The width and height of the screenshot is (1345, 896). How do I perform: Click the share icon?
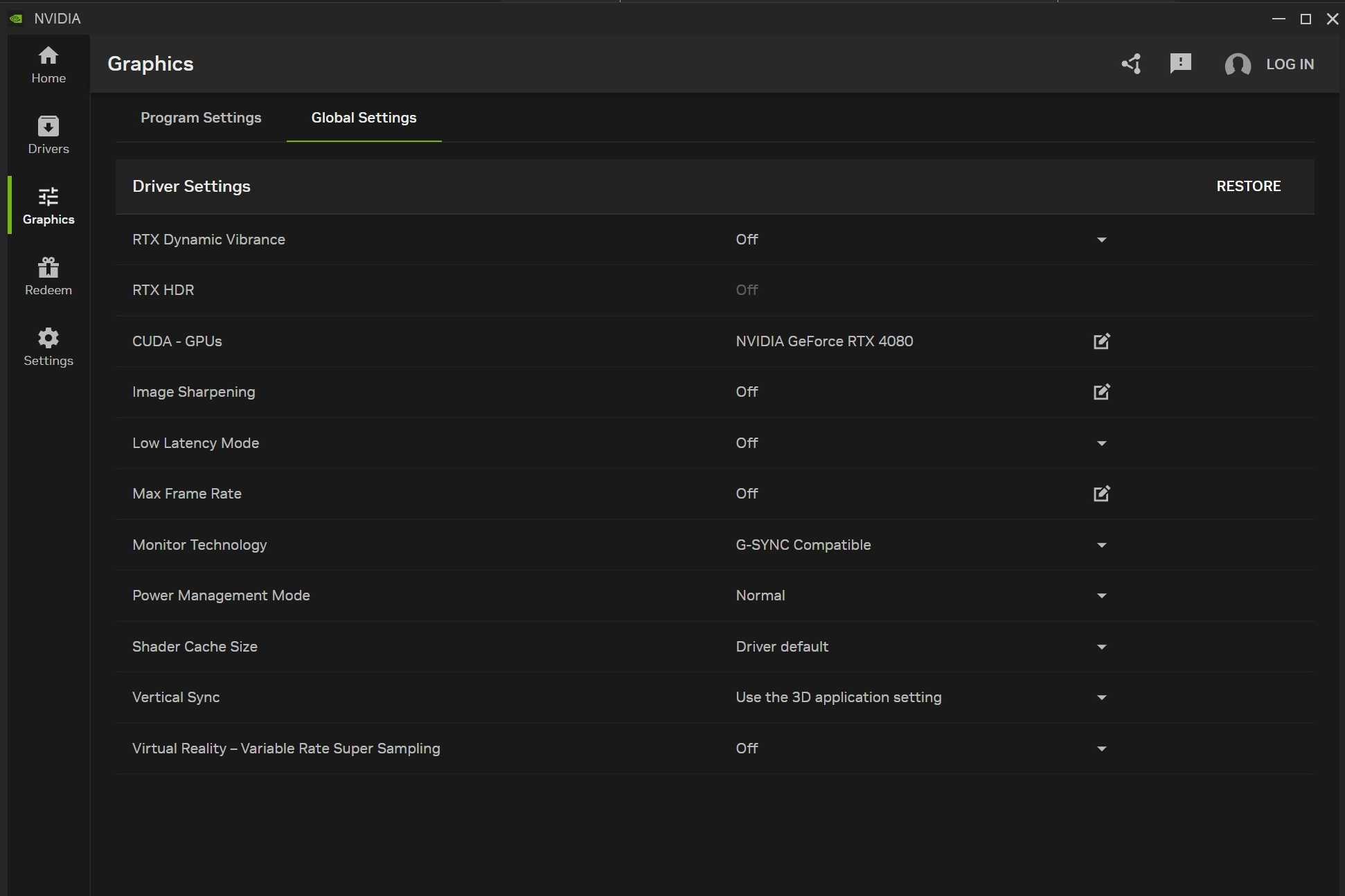(x=1131, y=64)
